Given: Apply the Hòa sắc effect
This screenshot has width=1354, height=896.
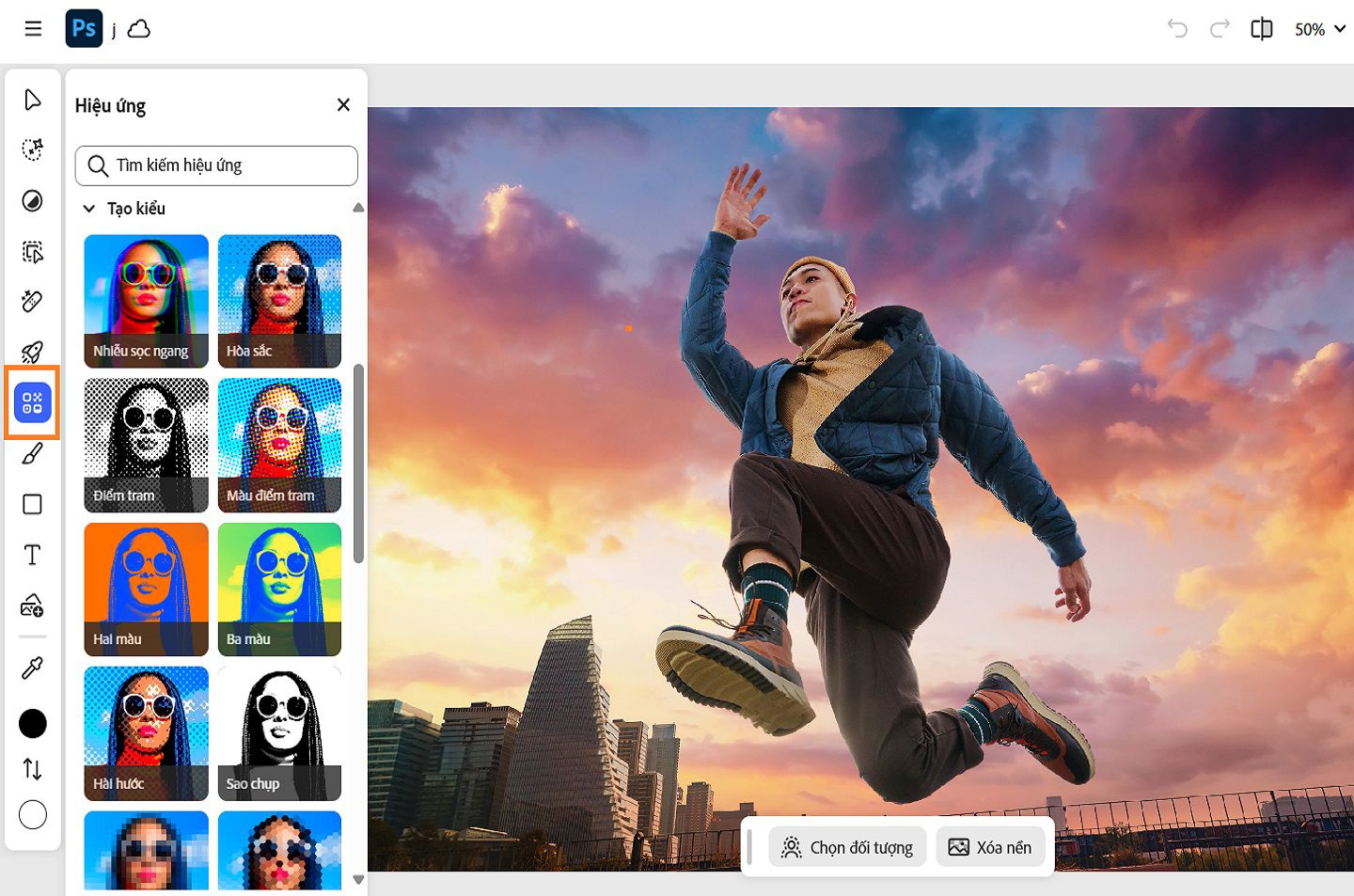Looking at the screenshot, I should pyautogui.click(x=279, y=301).
